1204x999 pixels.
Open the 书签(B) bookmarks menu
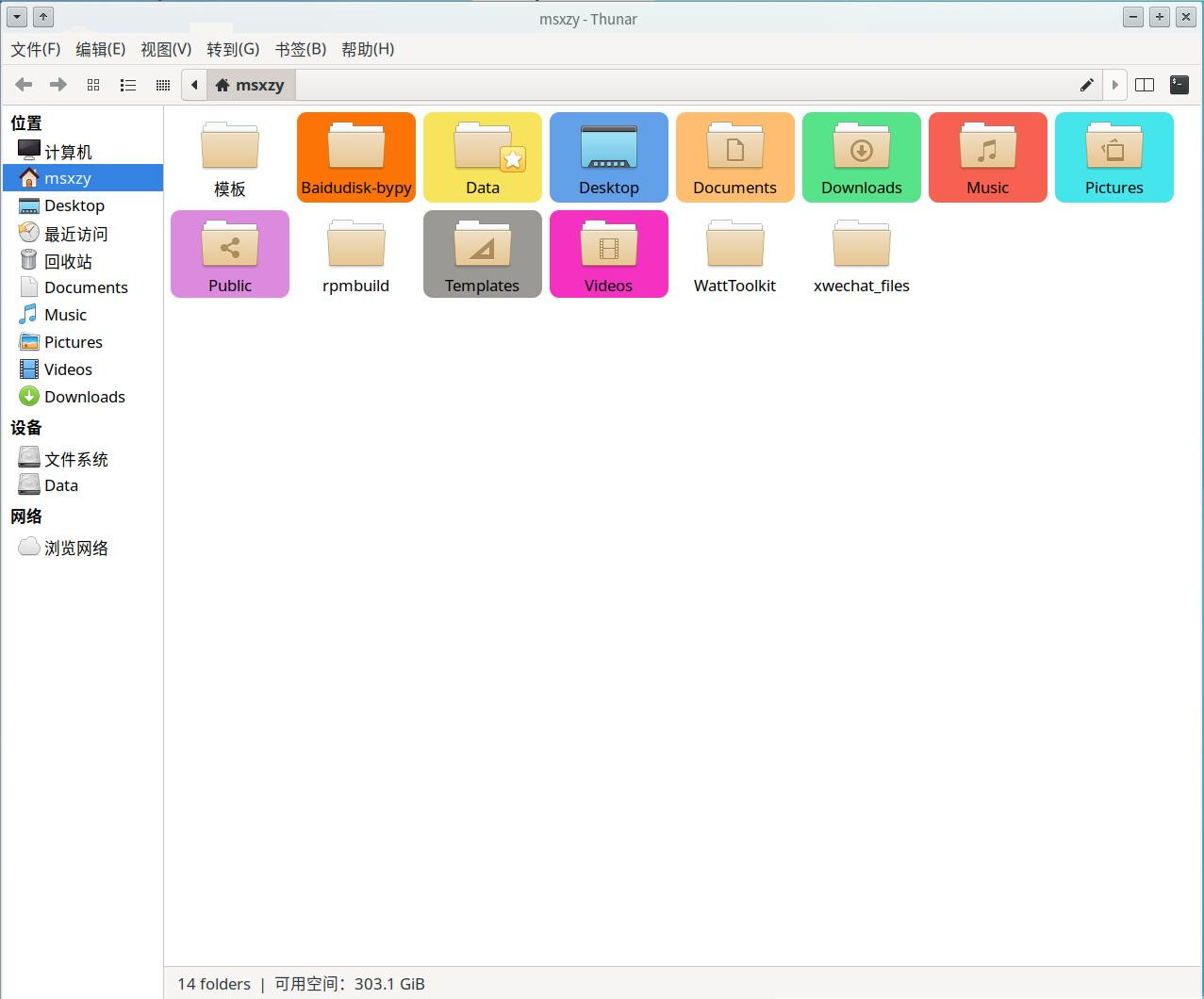(x=300, y=49)
